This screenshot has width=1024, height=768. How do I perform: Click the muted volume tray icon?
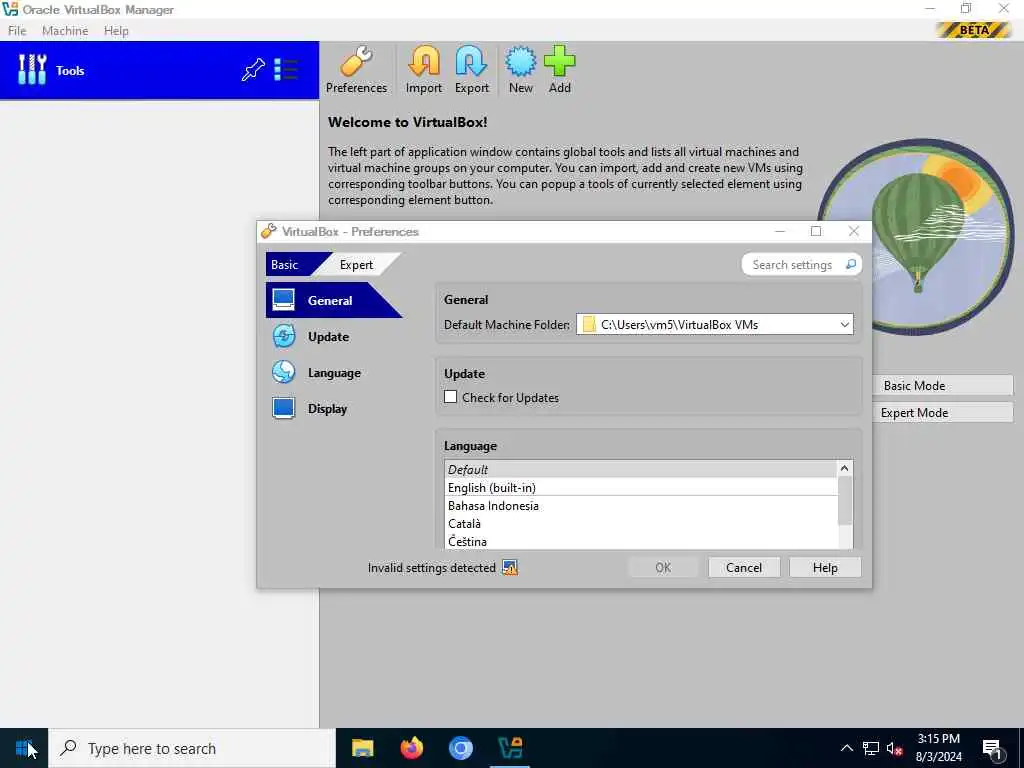tap(894, 748)
